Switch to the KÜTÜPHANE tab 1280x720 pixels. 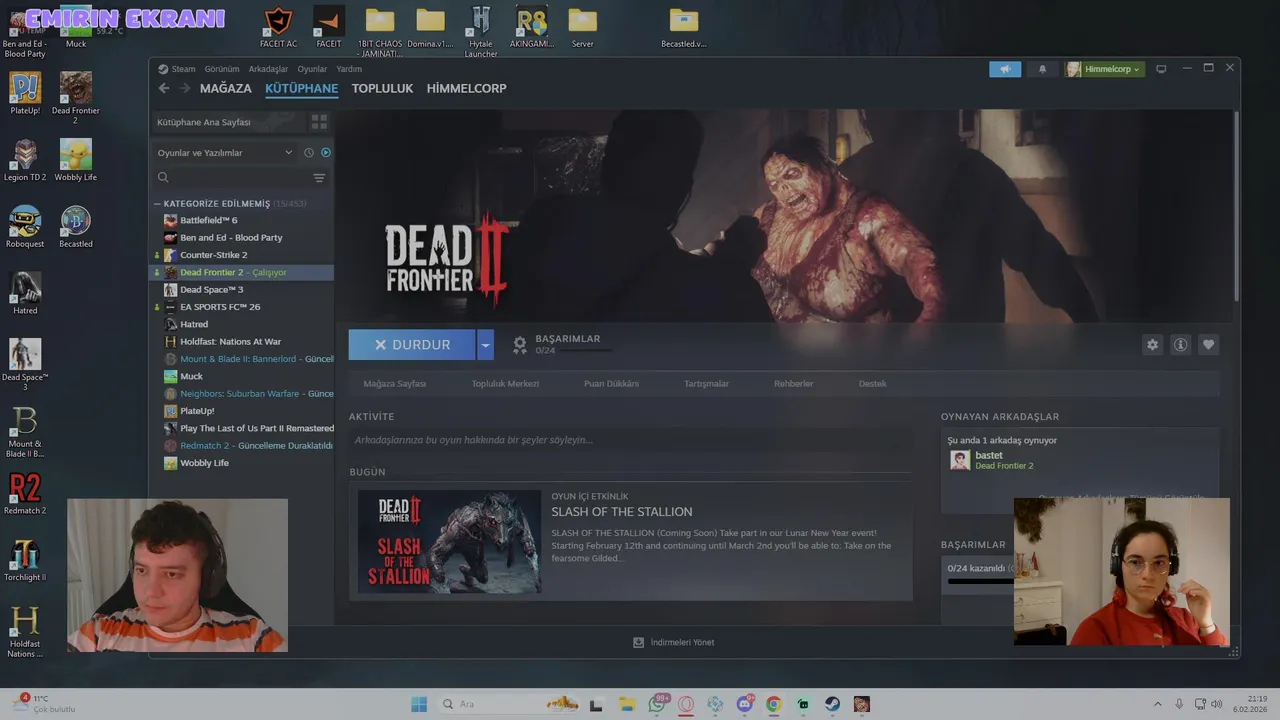tap(301, 88)
